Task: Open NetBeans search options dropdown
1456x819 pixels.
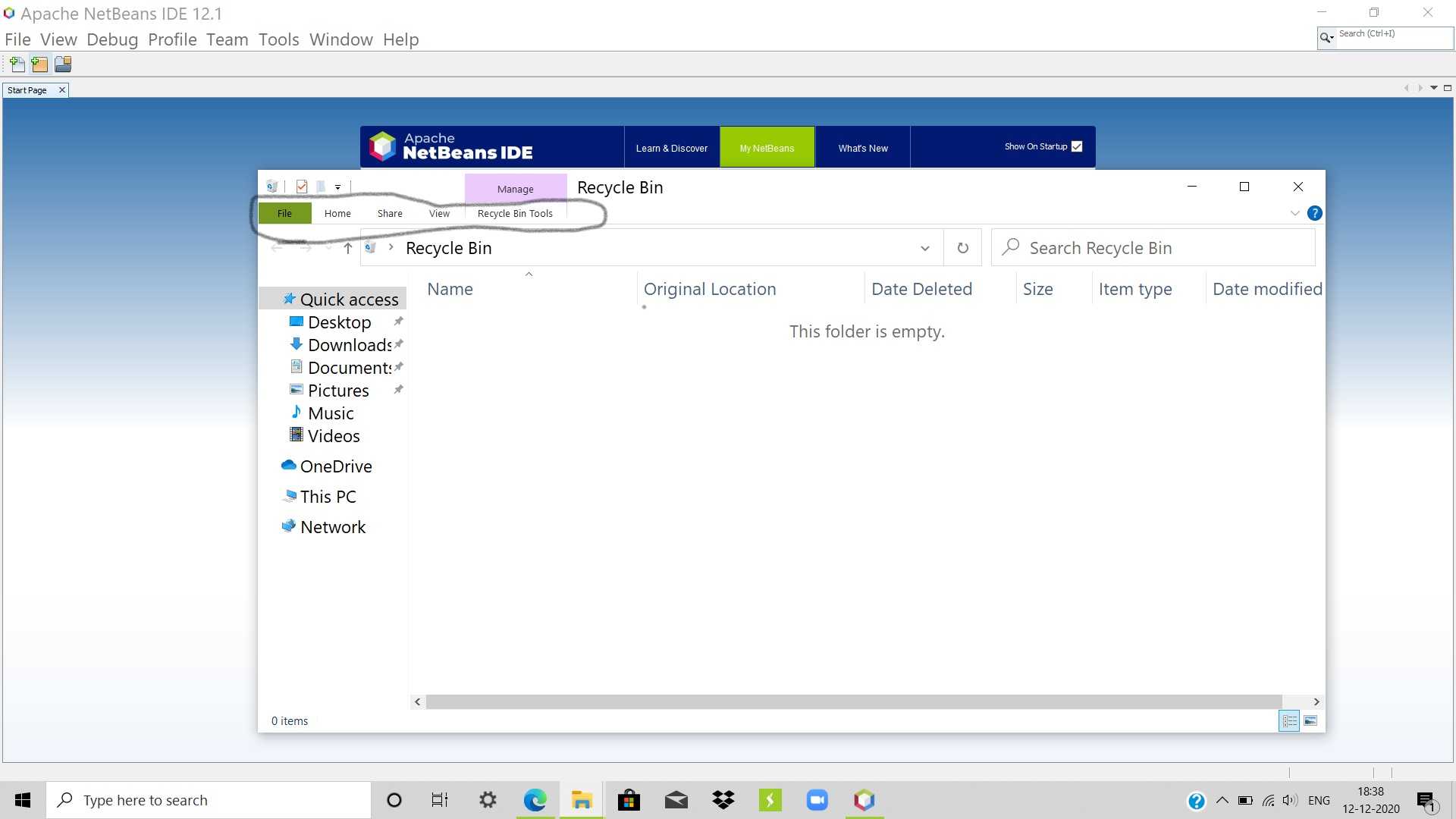Action: click(x=1327, y=37)
